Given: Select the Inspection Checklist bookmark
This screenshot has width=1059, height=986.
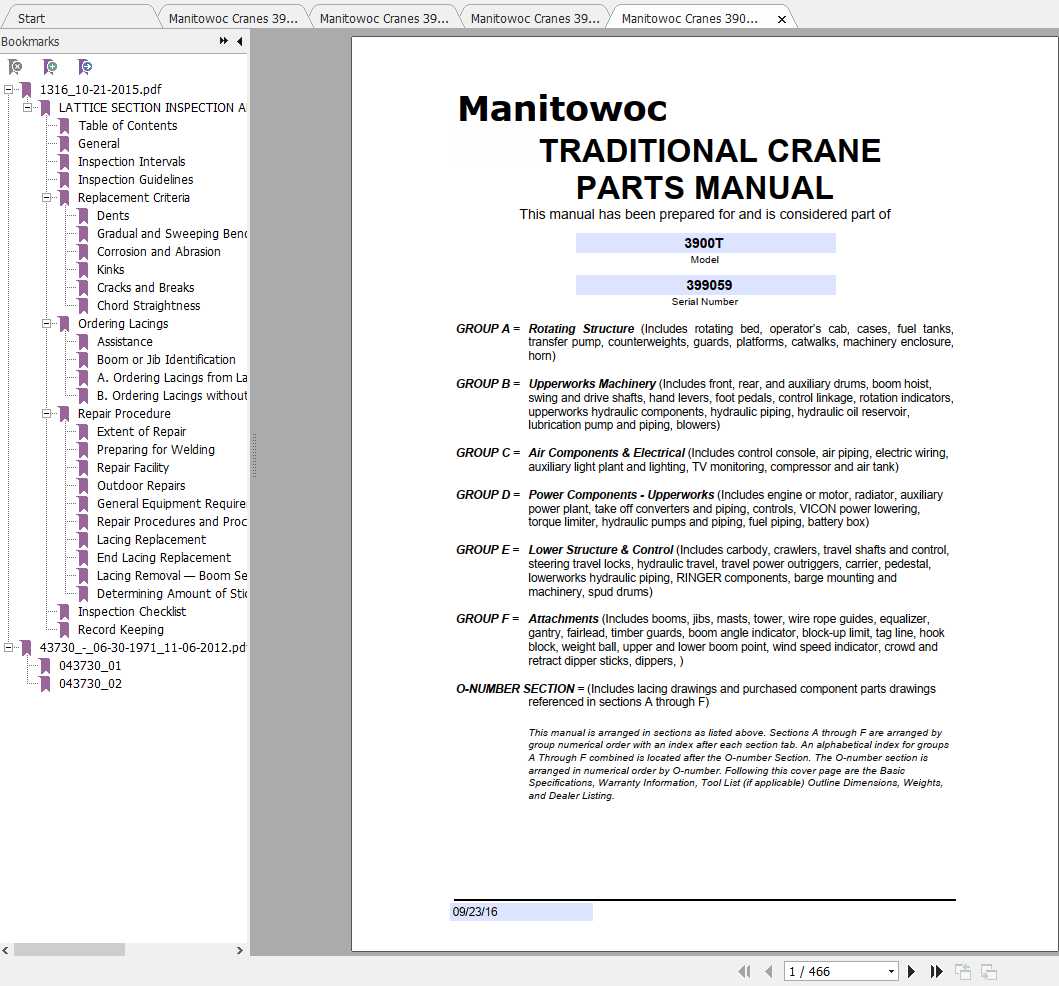Looking at the screenshot, I should (131, 611).
